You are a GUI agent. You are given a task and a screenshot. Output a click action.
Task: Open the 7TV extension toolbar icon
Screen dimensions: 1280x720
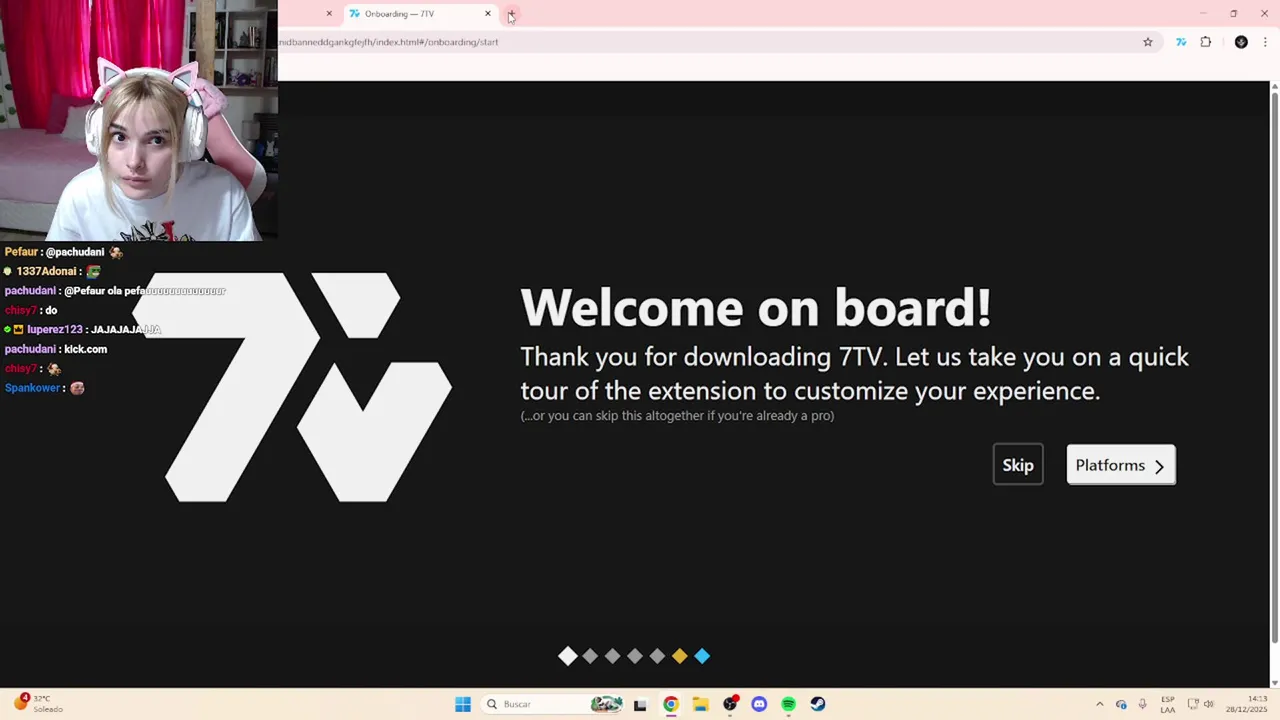[x=1181, y=42]
